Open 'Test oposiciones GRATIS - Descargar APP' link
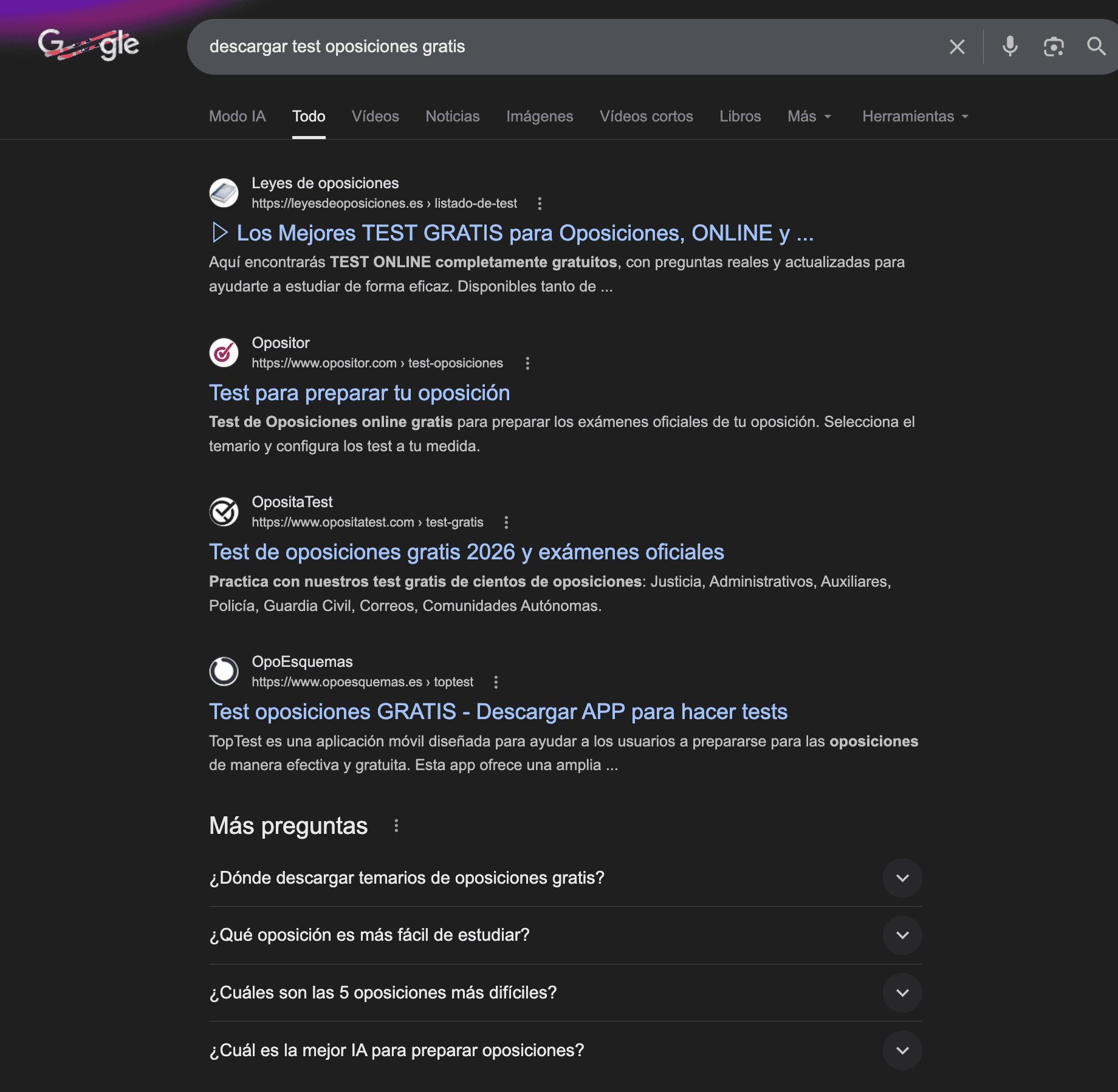This screenshot has height=1092, width=1118. point(498,711)
